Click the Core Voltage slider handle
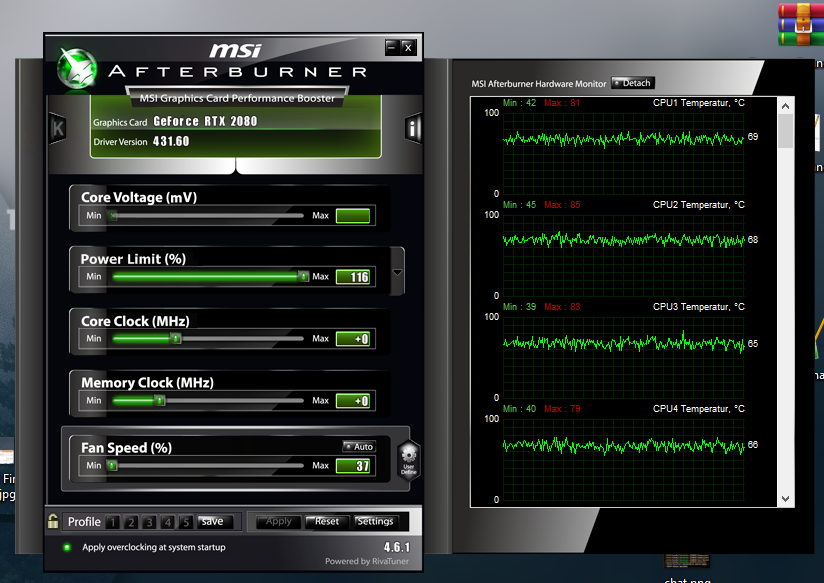Image resolution: width=824 pixels, height=583 pixels. pyautogui.click(x=112, y=216)
